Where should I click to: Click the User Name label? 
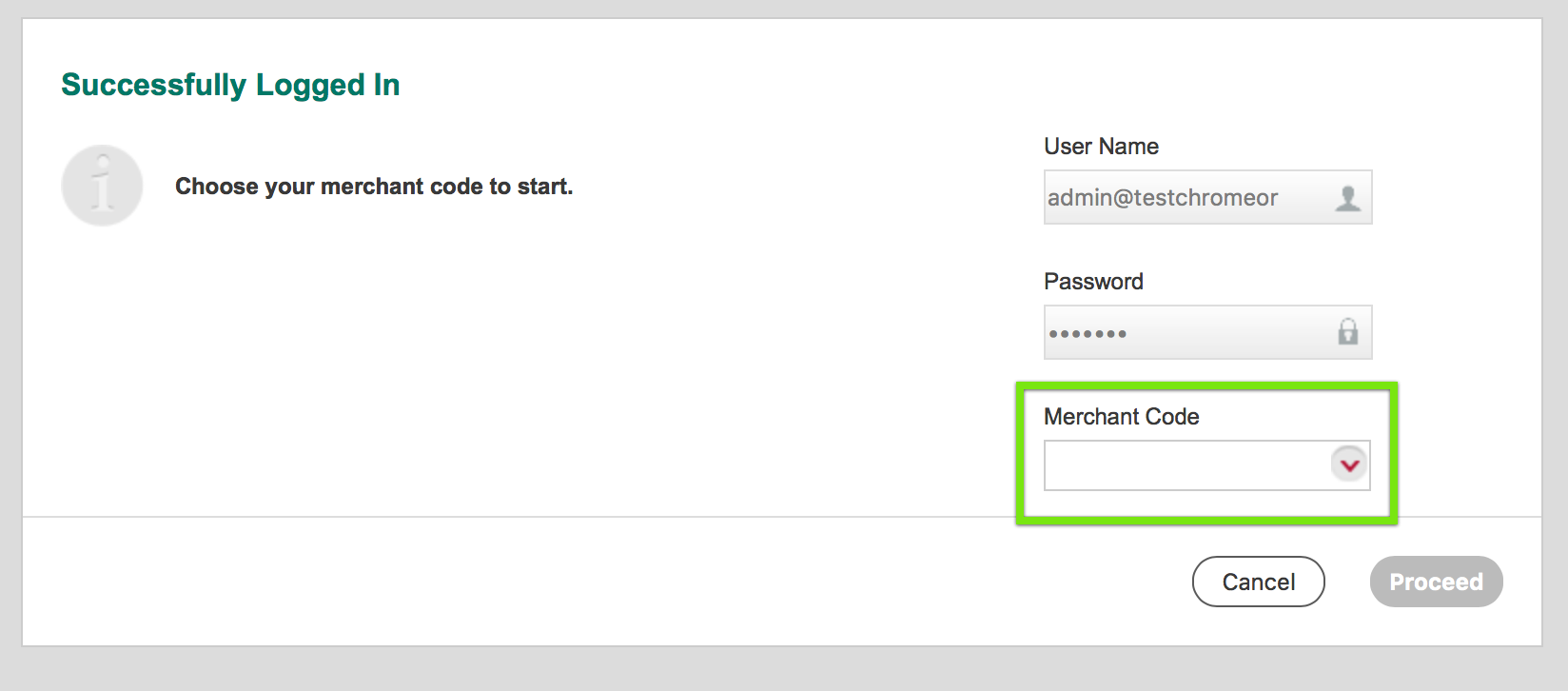1101,146
